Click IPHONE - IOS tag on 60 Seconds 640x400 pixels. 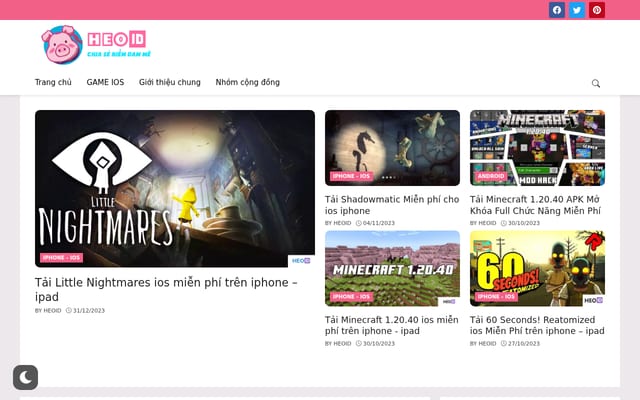(496, 296)
